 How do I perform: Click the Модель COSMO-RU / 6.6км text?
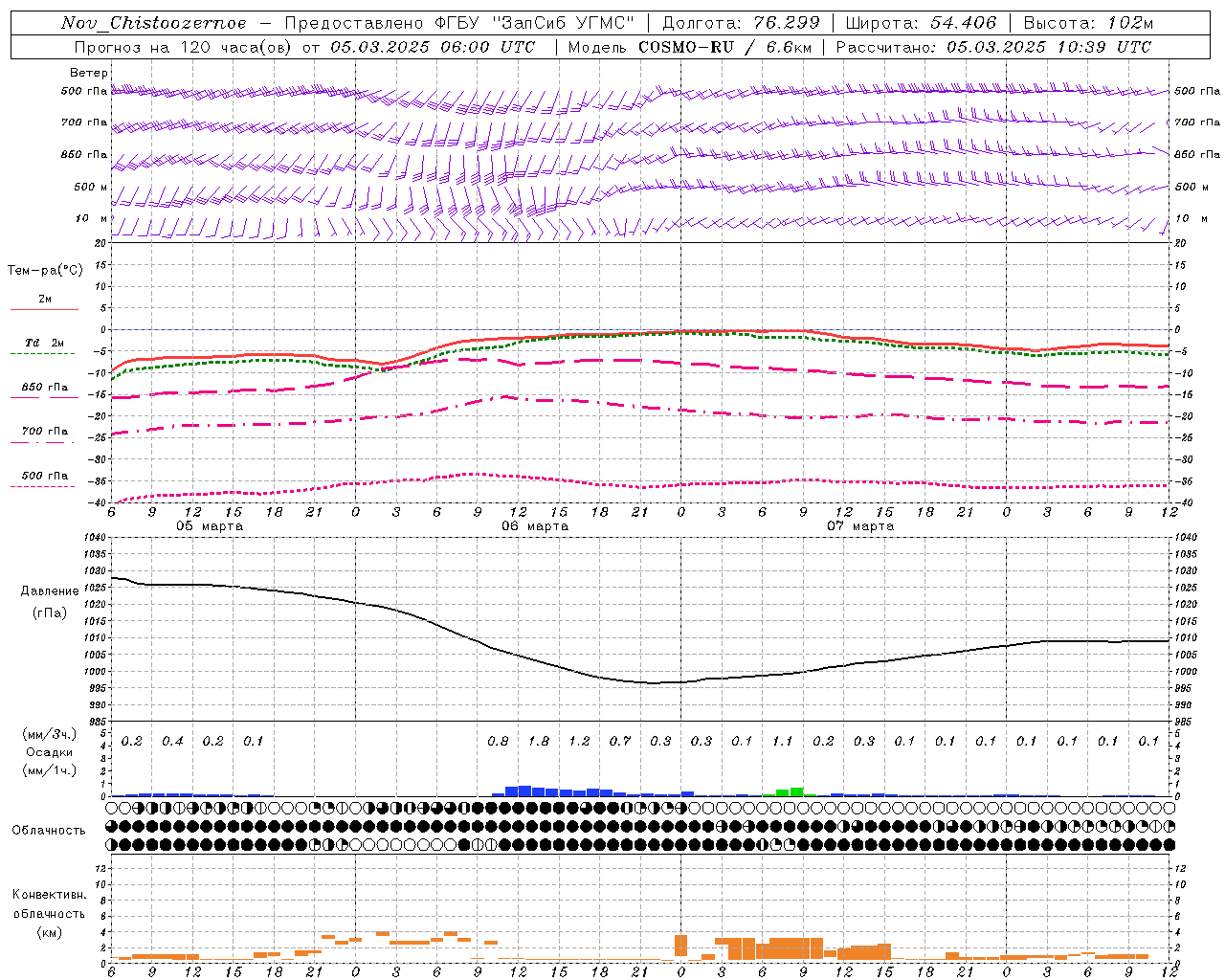coord(688,47)
